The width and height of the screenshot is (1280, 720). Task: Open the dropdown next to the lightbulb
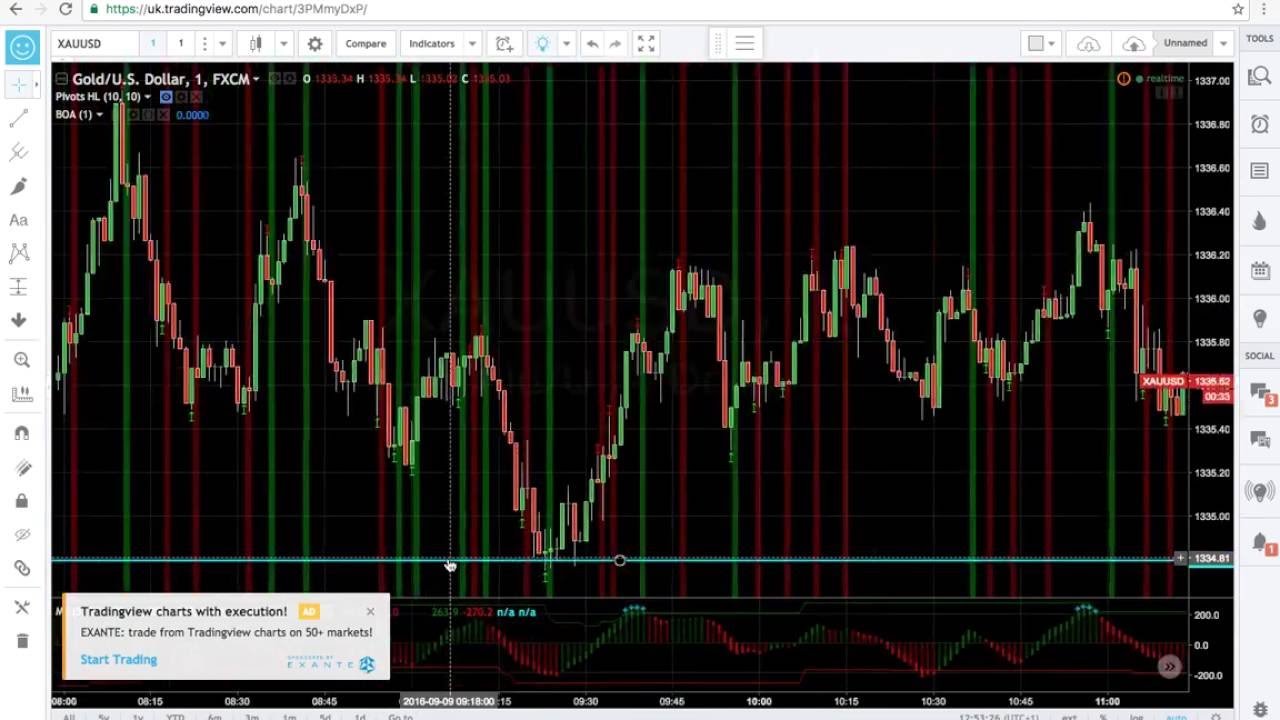coord(566,44)
